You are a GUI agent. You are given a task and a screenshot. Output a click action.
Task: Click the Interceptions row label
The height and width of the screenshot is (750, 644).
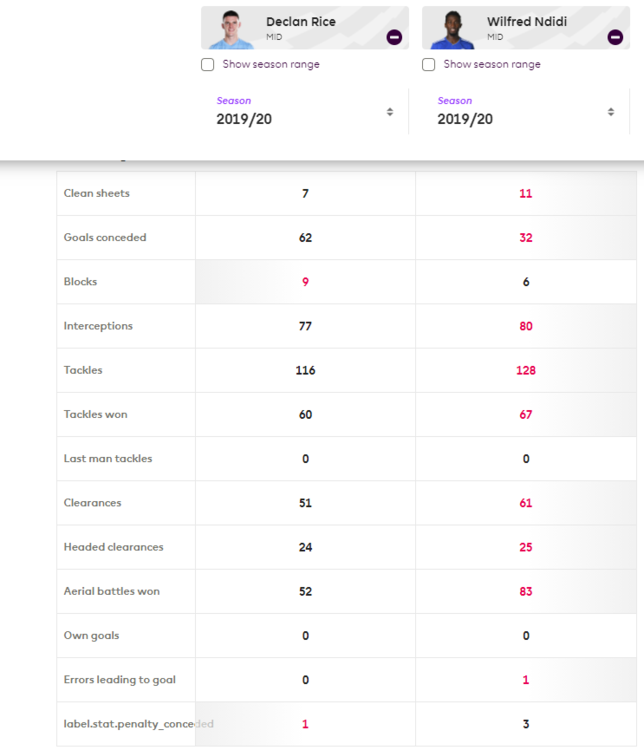coord(98,326)
